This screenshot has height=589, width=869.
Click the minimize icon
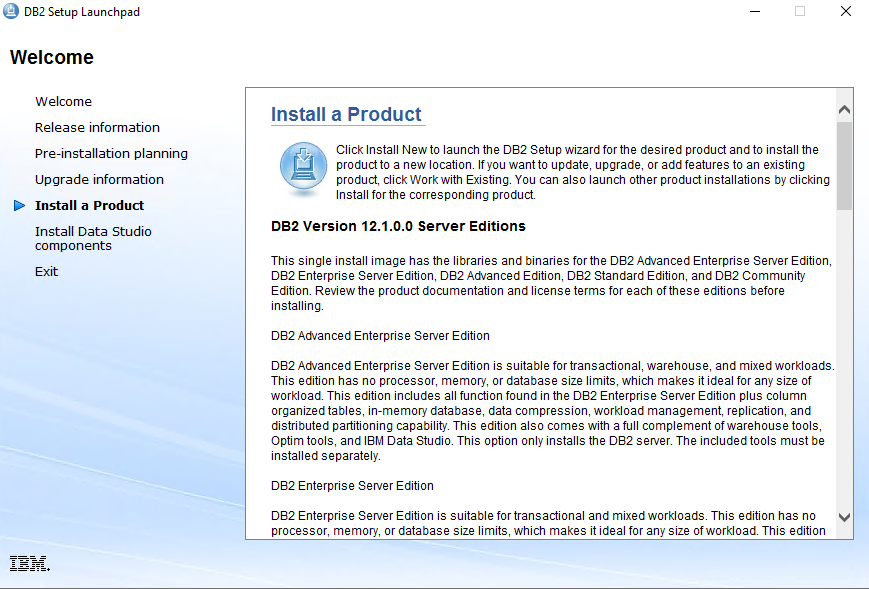(755, 11)
